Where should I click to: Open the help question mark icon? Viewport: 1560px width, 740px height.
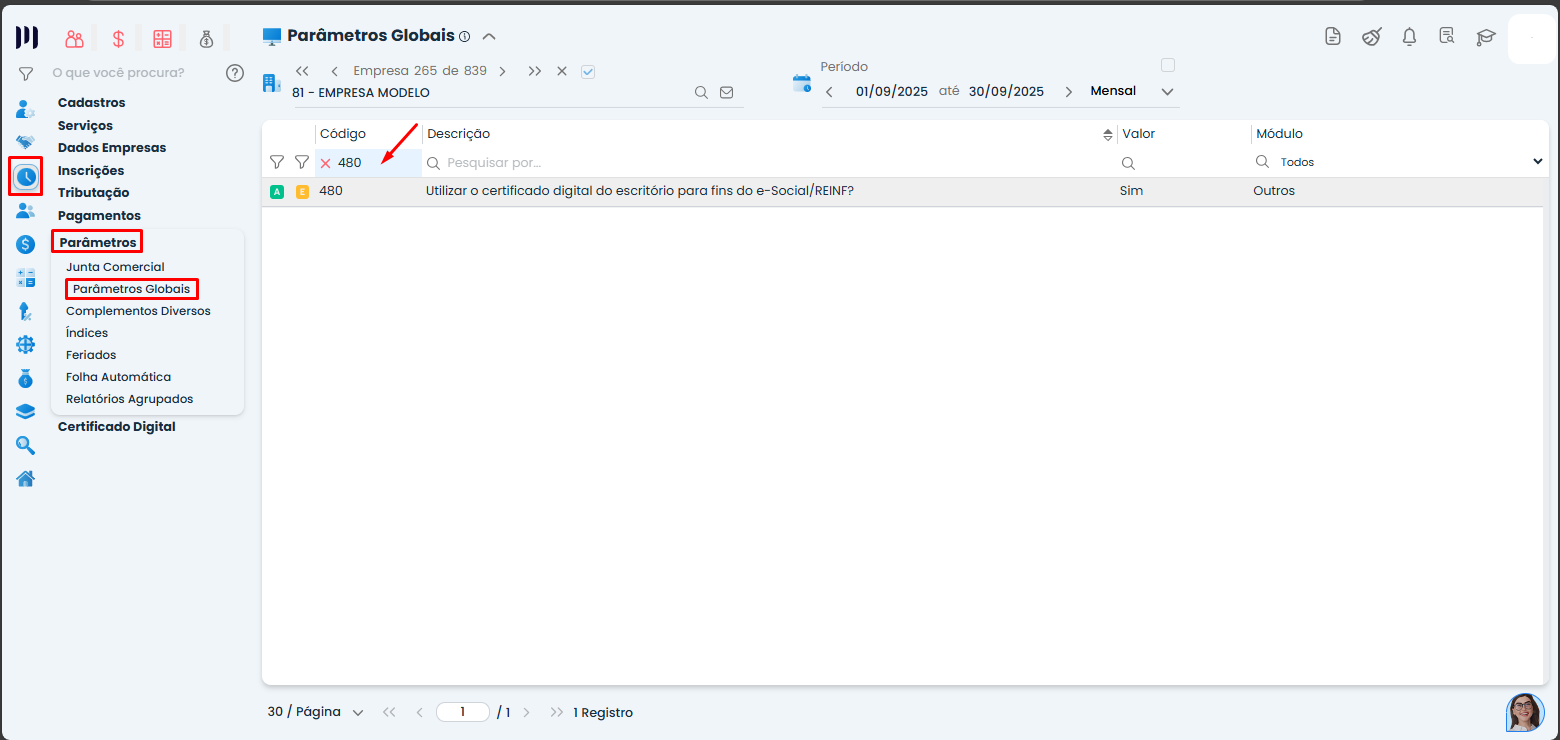click(x=235, y=72)
